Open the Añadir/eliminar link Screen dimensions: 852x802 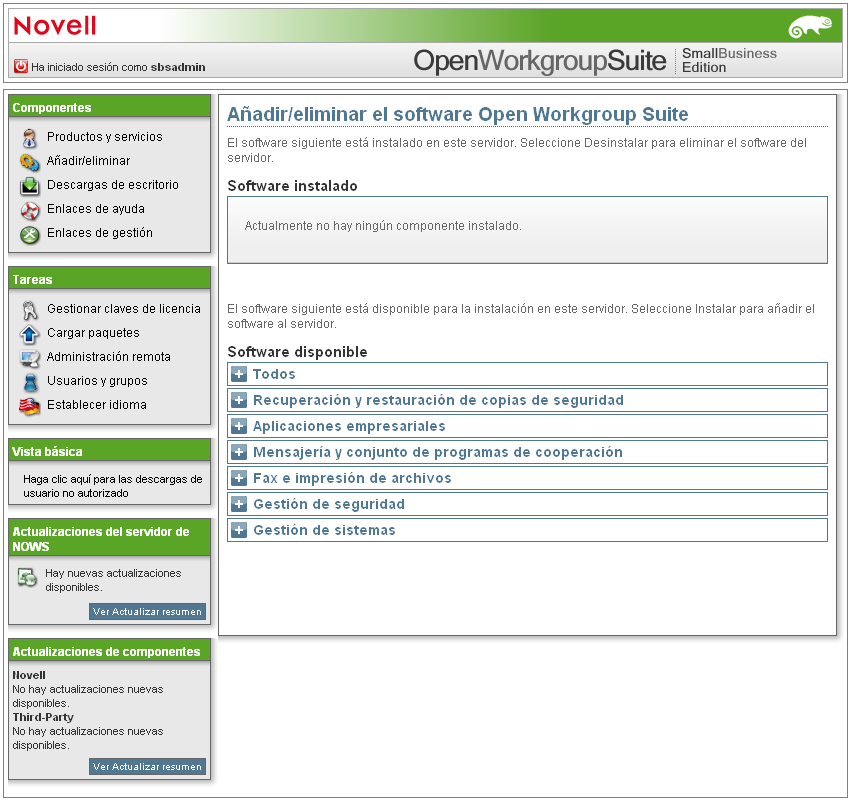(x=88, y=161)
